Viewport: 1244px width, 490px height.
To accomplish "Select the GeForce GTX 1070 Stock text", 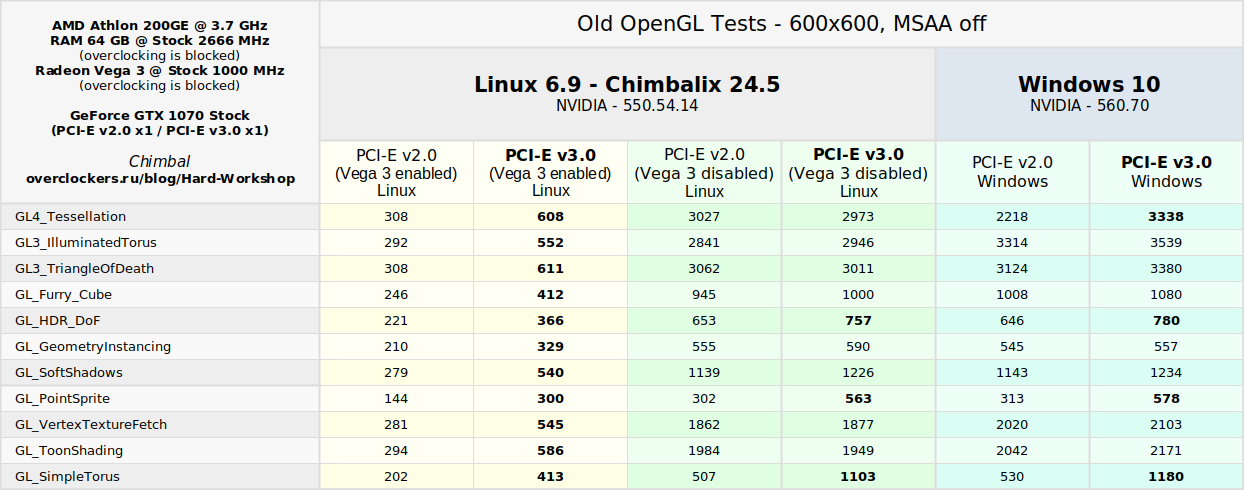I will coord(160,115).
